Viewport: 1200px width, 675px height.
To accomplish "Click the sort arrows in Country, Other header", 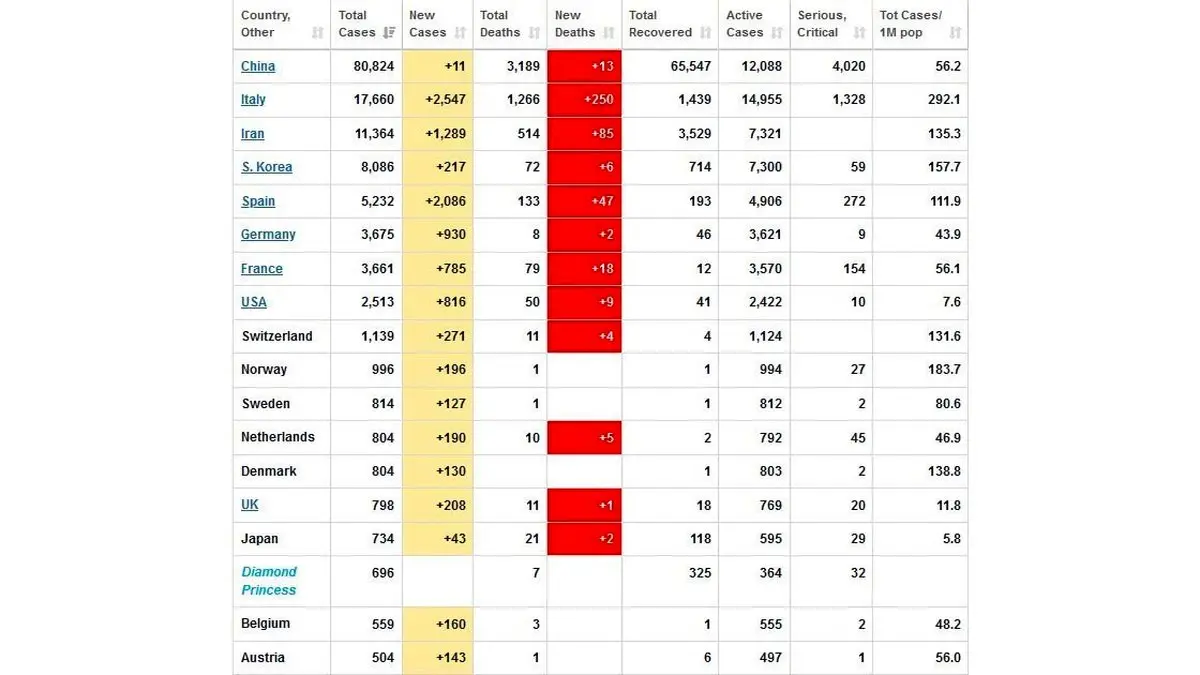I will [x=318, y=33].
